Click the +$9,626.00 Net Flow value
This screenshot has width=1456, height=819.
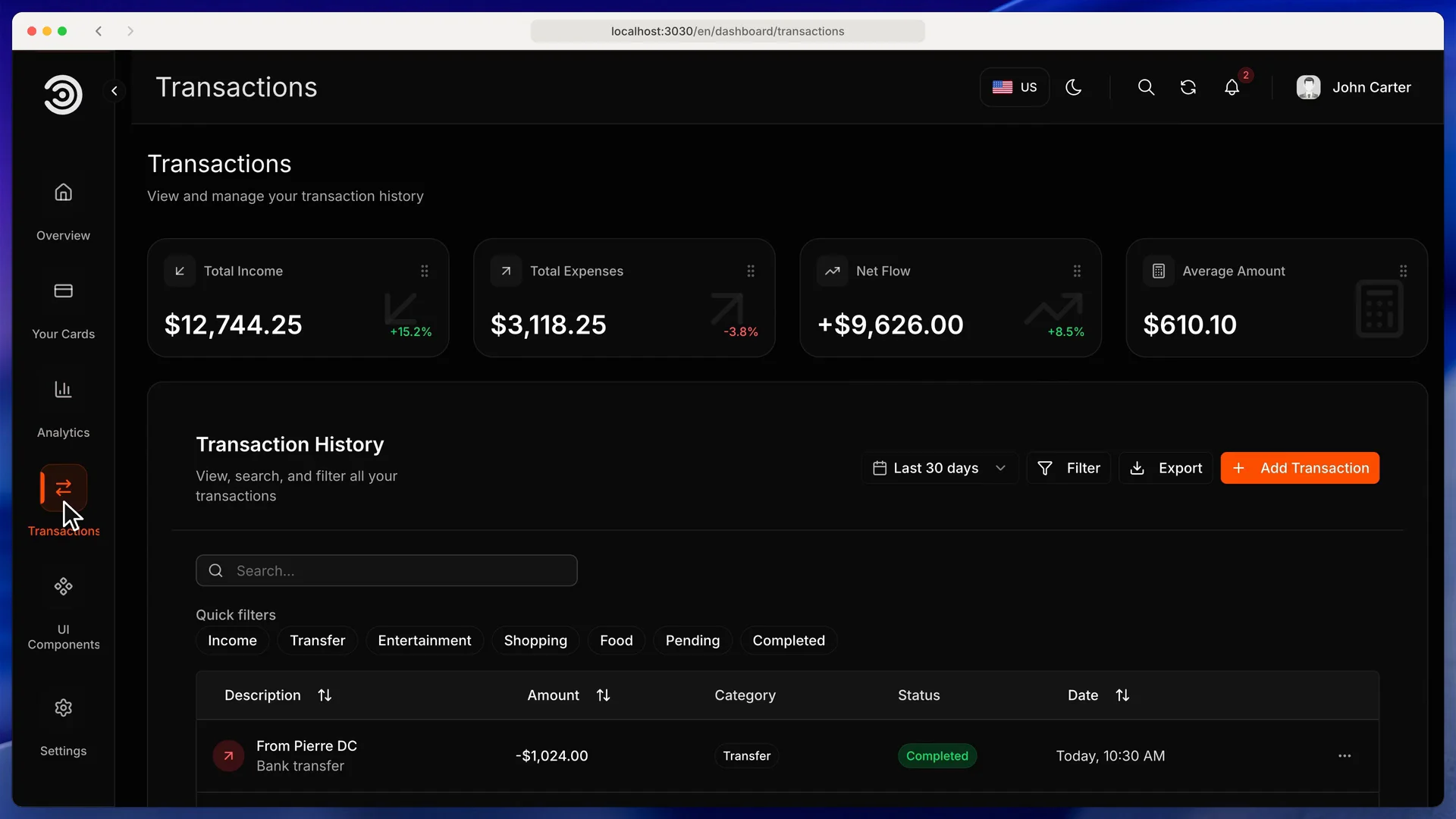tap(890, 325)
